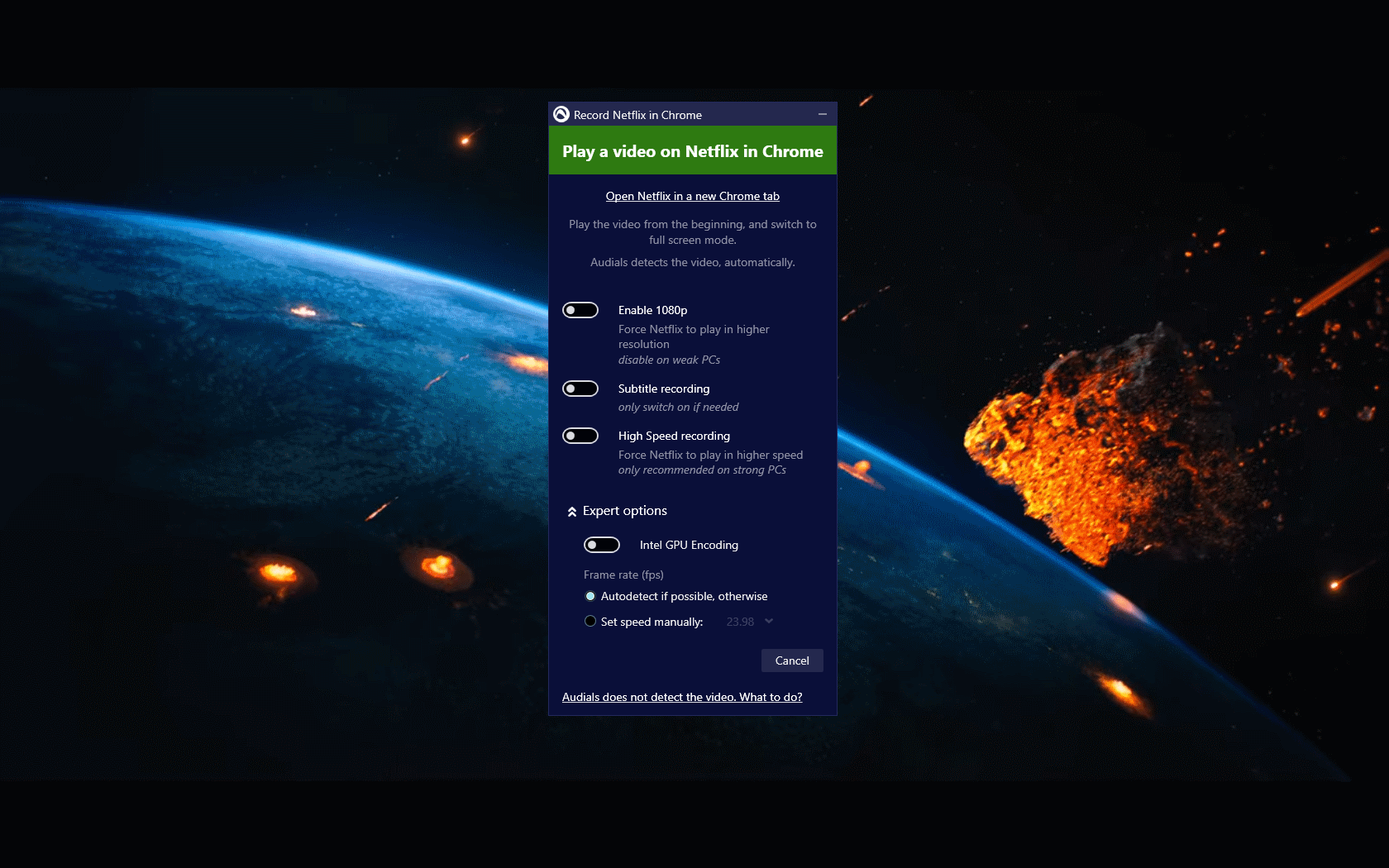1389x868 pixels.
Task: Switch on Intel GPU Encoding
Action: 602,545
